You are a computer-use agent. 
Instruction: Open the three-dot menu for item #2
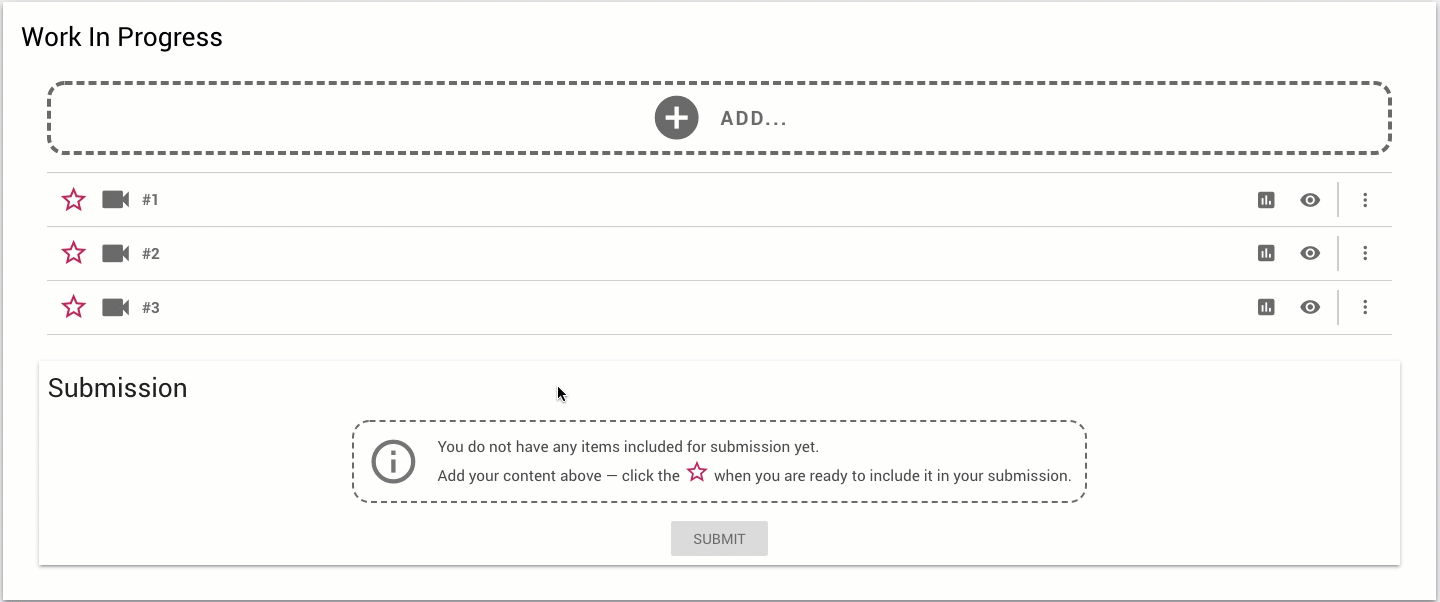tap(1365, 254)
